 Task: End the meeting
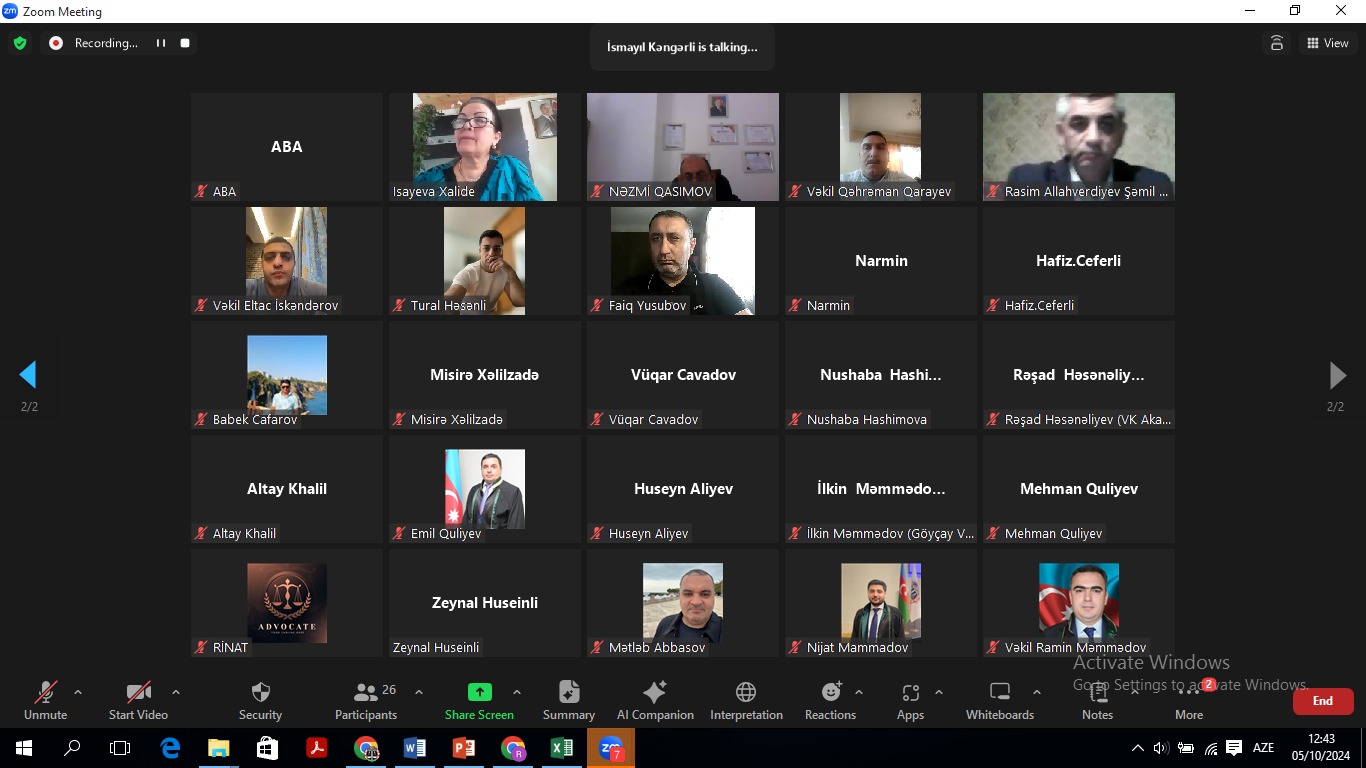[x=1323, y=701]
